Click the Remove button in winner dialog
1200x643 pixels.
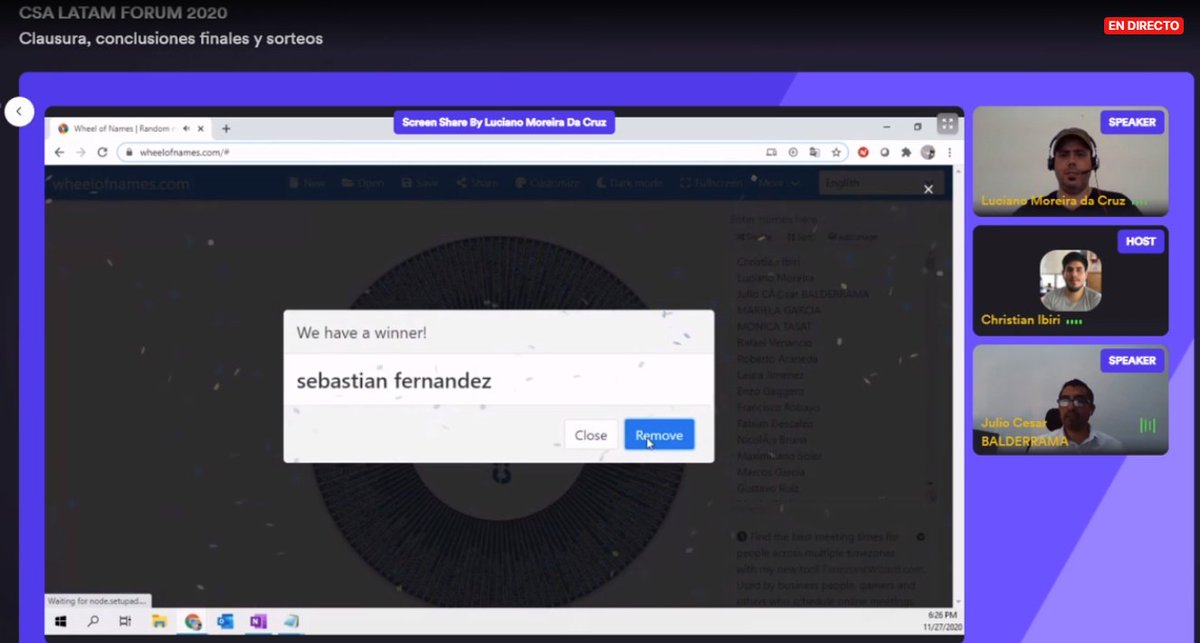pos(659,435)
